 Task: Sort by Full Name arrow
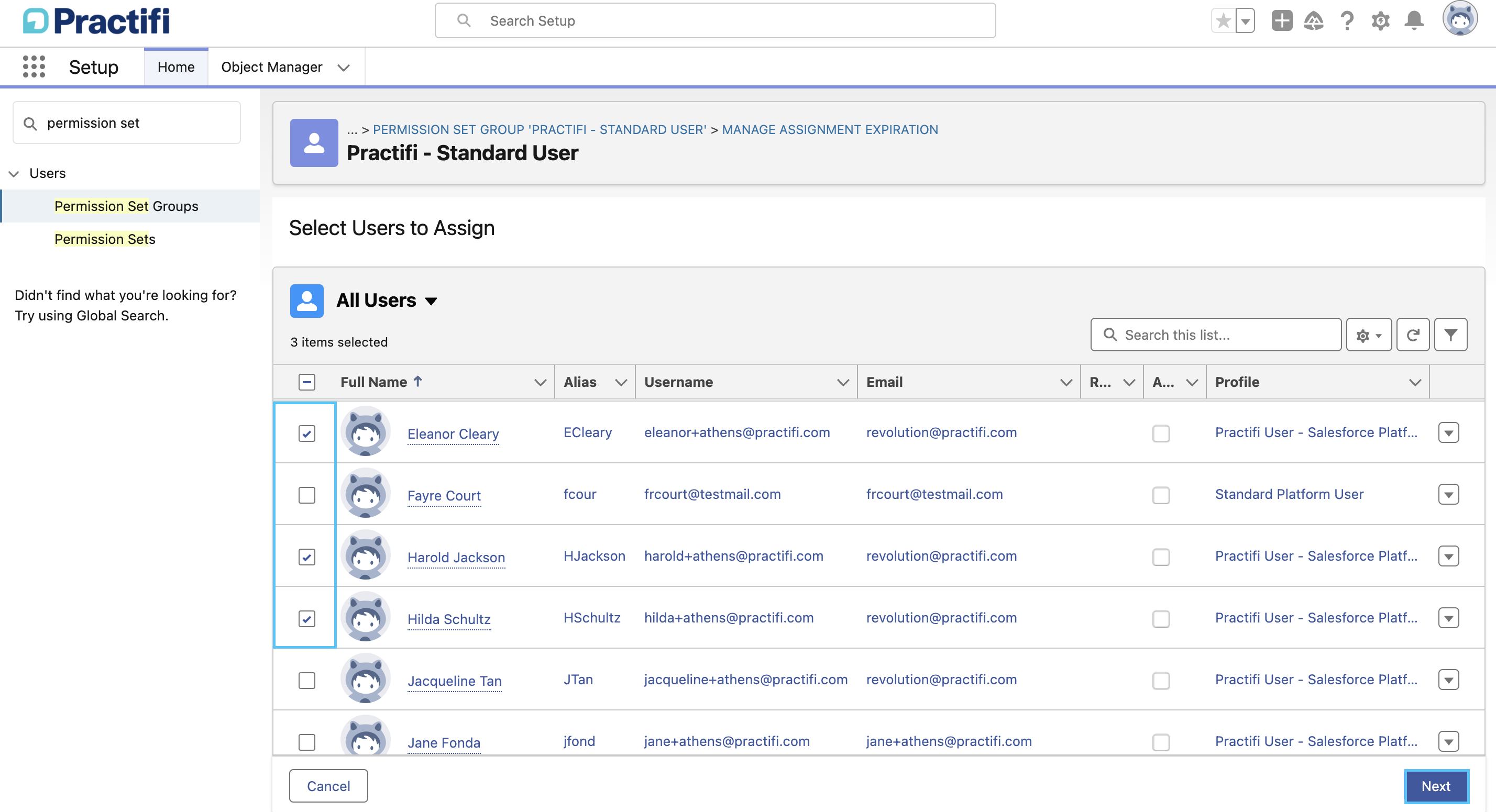pyautogui.click(x=418, y=381)
